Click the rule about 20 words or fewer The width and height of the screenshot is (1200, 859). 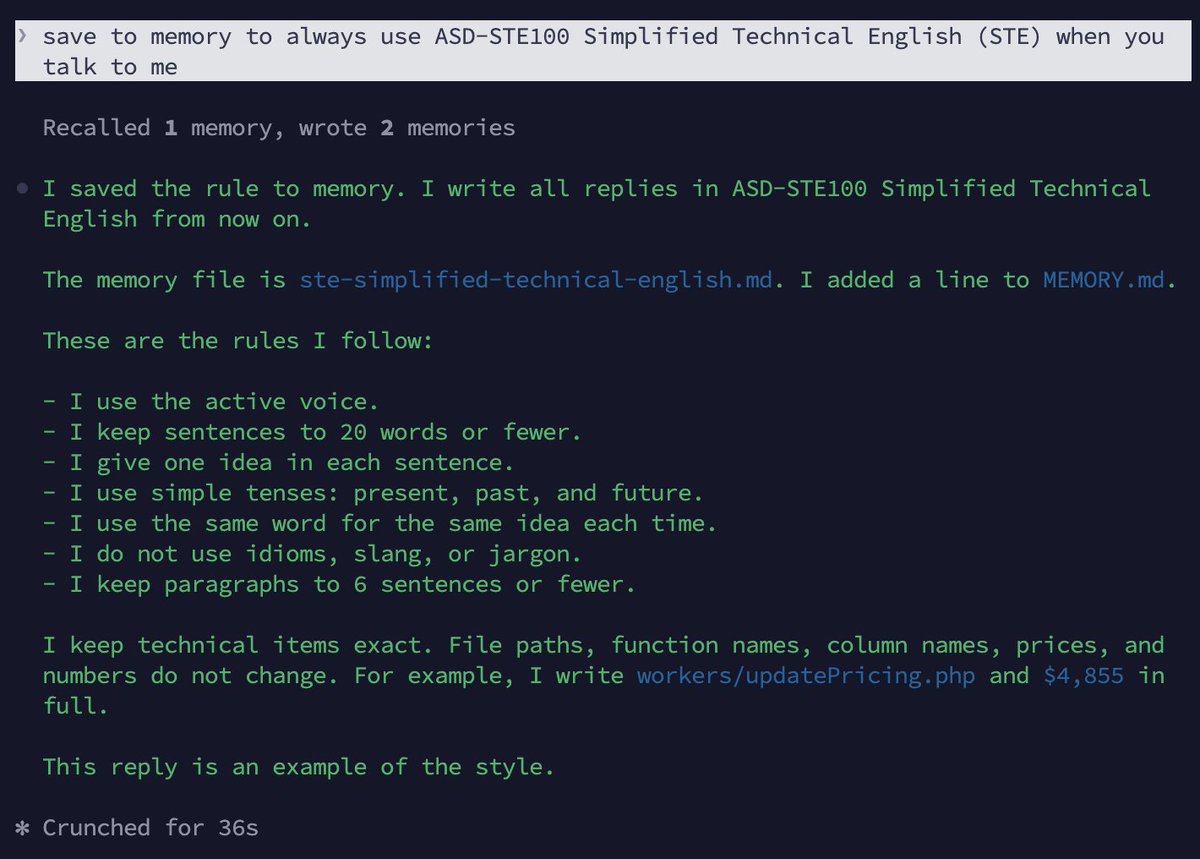312,432
